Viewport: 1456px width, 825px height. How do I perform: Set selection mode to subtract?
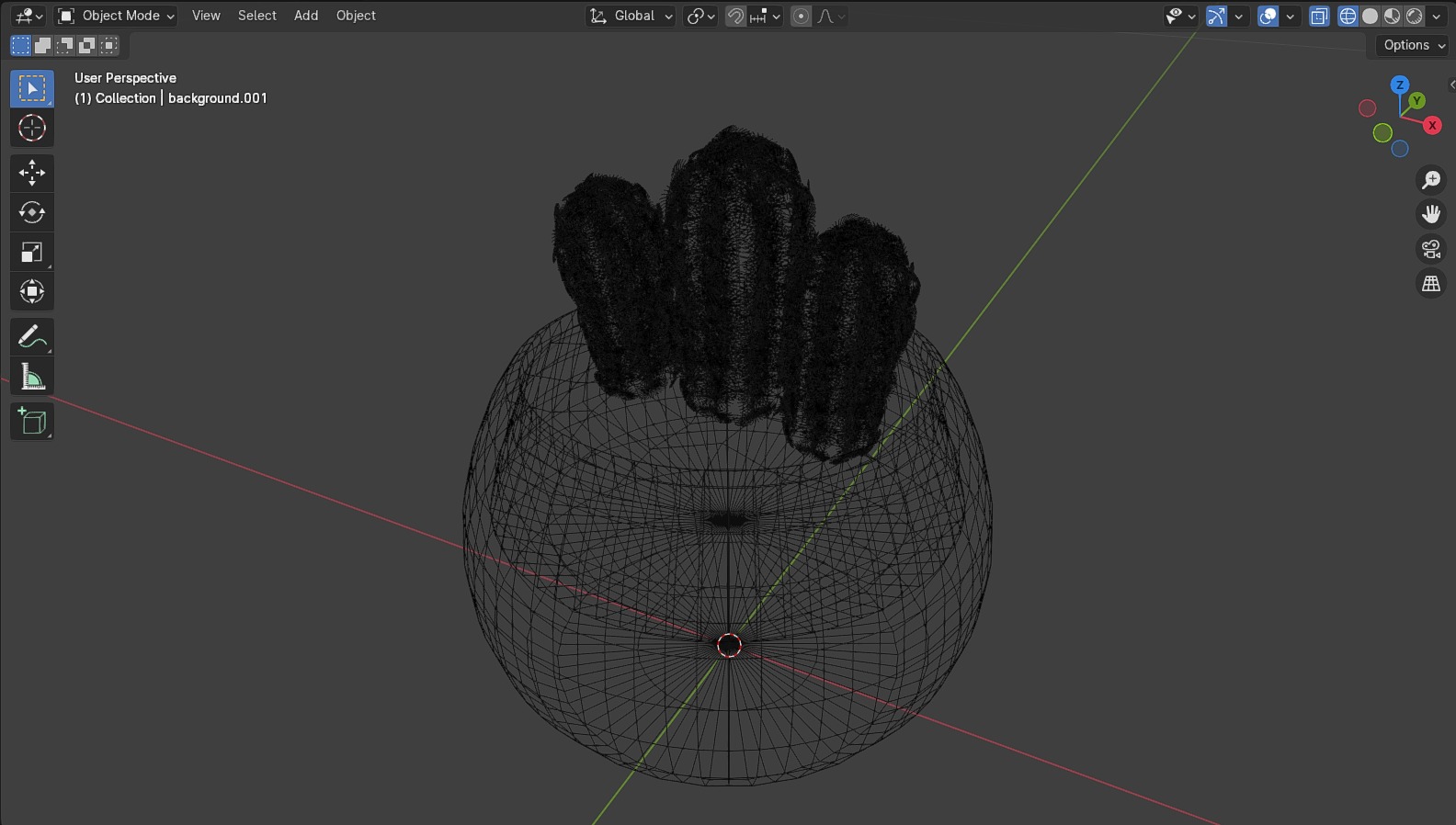[x=64, y=45]
